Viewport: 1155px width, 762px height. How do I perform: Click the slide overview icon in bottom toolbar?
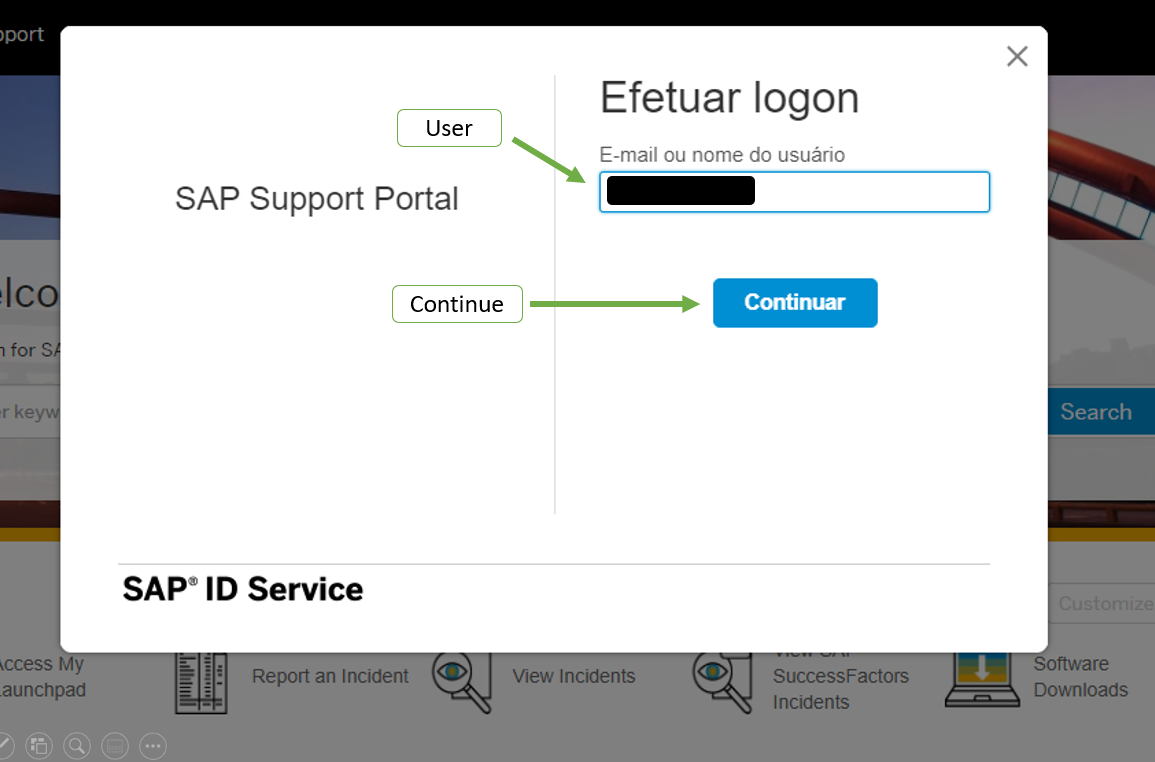(x=39, y=746)
